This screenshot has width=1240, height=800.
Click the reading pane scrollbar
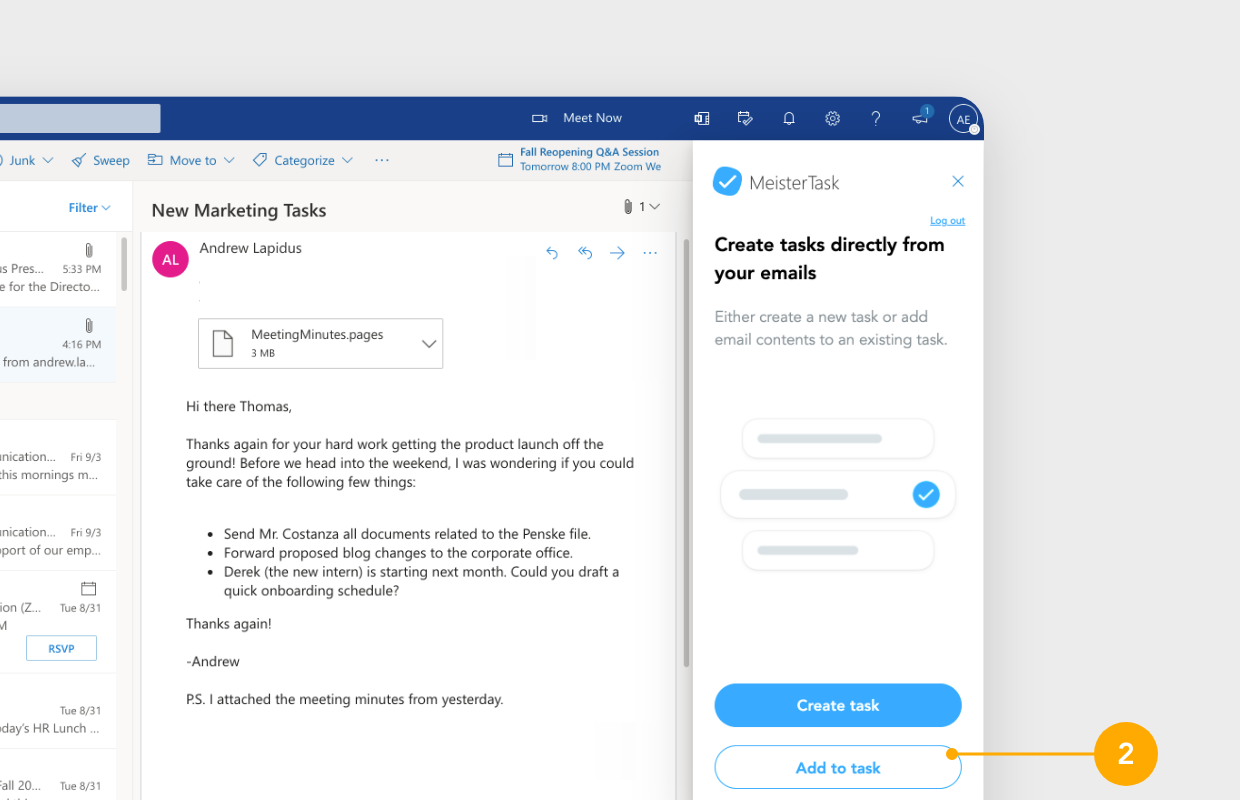[686, 454]
